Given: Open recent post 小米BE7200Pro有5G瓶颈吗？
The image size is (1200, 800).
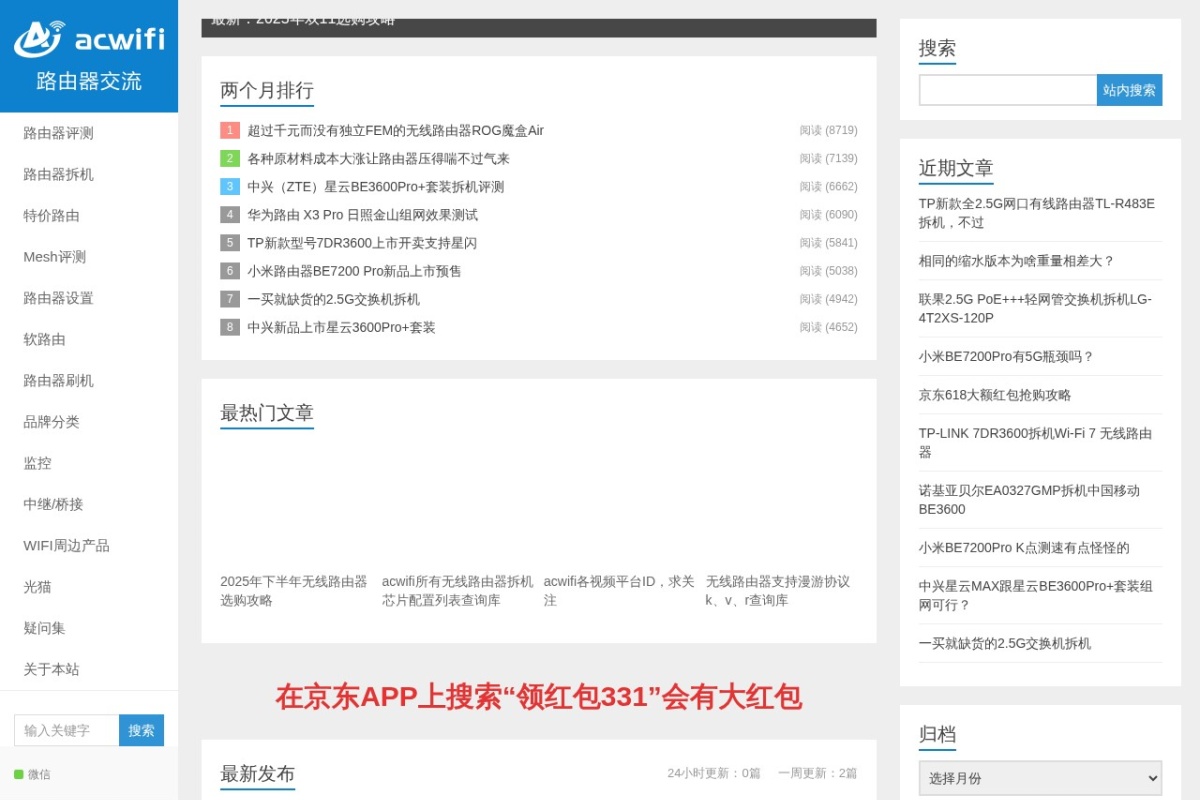Looking at the screenshot, I should [x=1007, y=356].
